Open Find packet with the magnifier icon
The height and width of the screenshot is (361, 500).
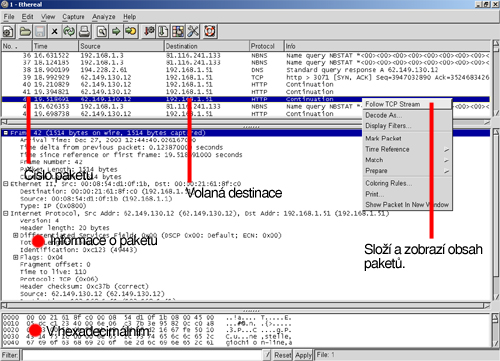coord(102,32)
